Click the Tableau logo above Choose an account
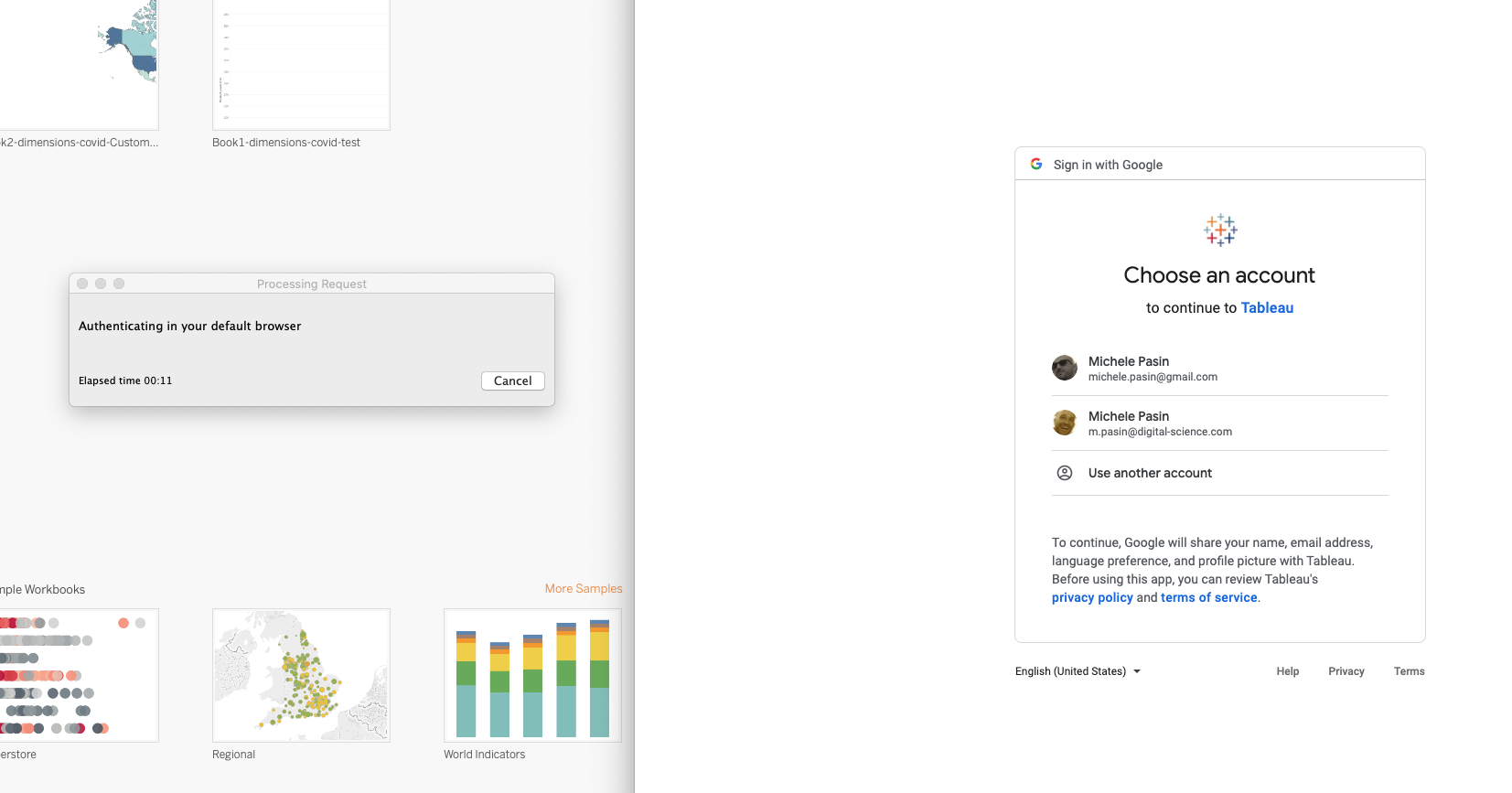 coord(1220,230)
